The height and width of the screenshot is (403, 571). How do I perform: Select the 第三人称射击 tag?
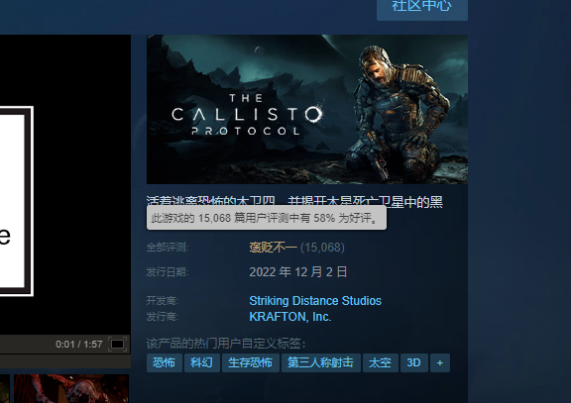[320, 363]
